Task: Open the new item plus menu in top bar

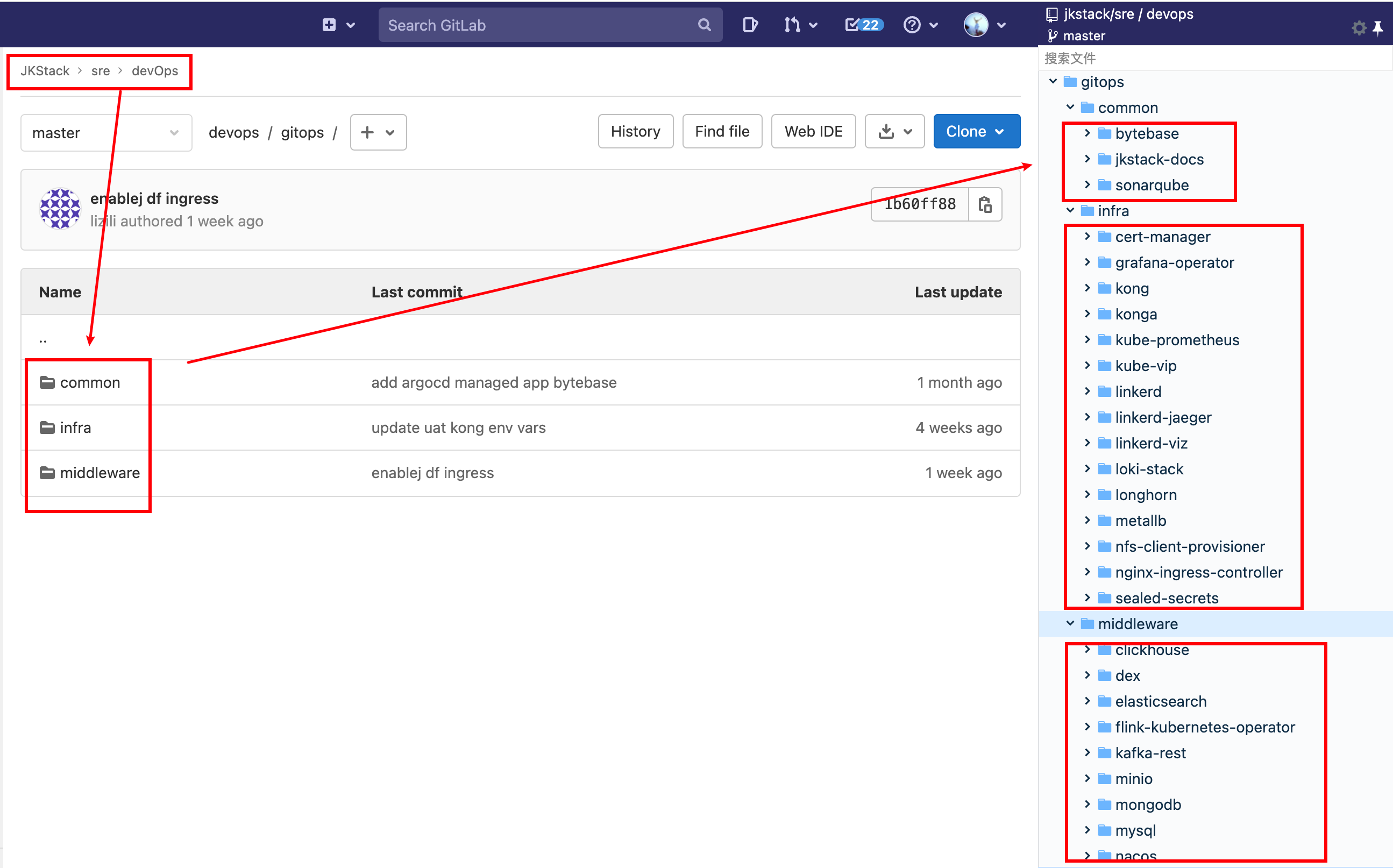Action: point(338,25)
